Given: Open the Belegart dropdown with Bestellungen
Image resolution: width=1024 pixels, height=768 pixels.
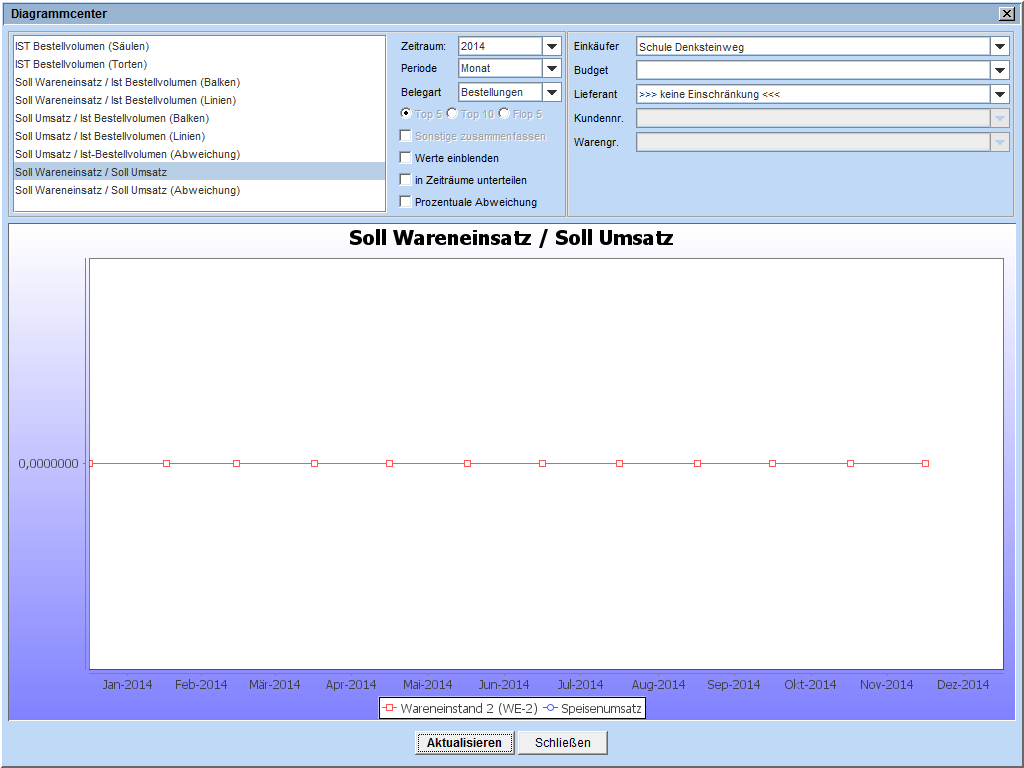Looking at the screenshot, I should (551, 92).
